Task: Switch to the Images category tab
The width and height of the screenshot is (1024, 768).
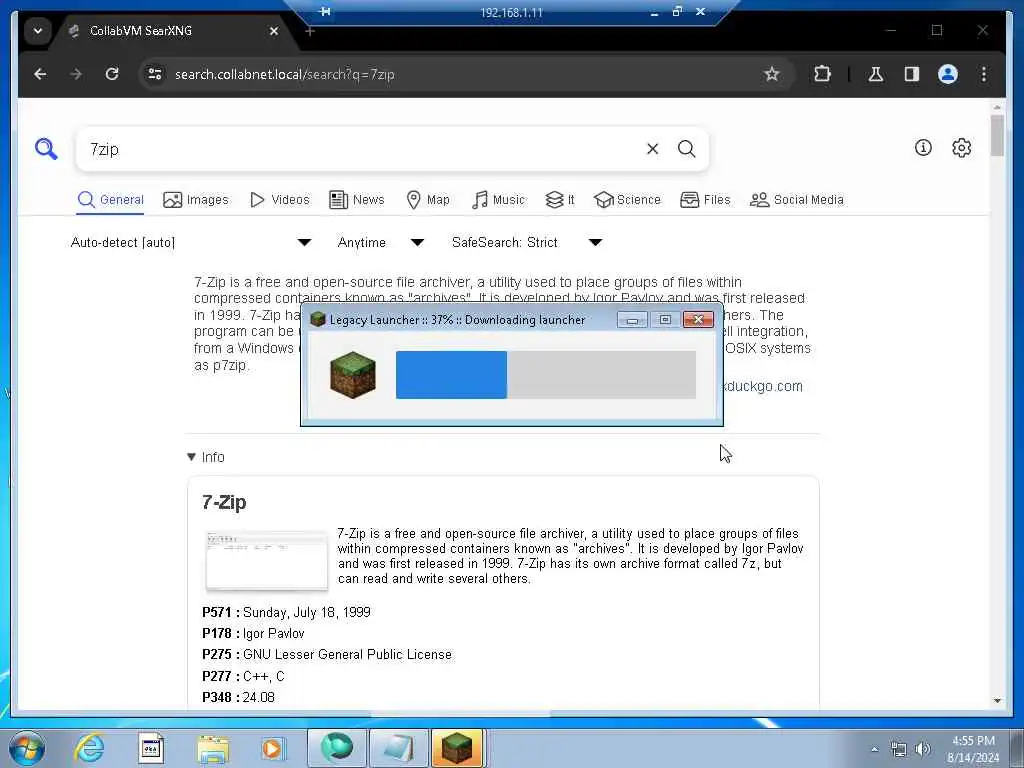Action: point(196,200)
